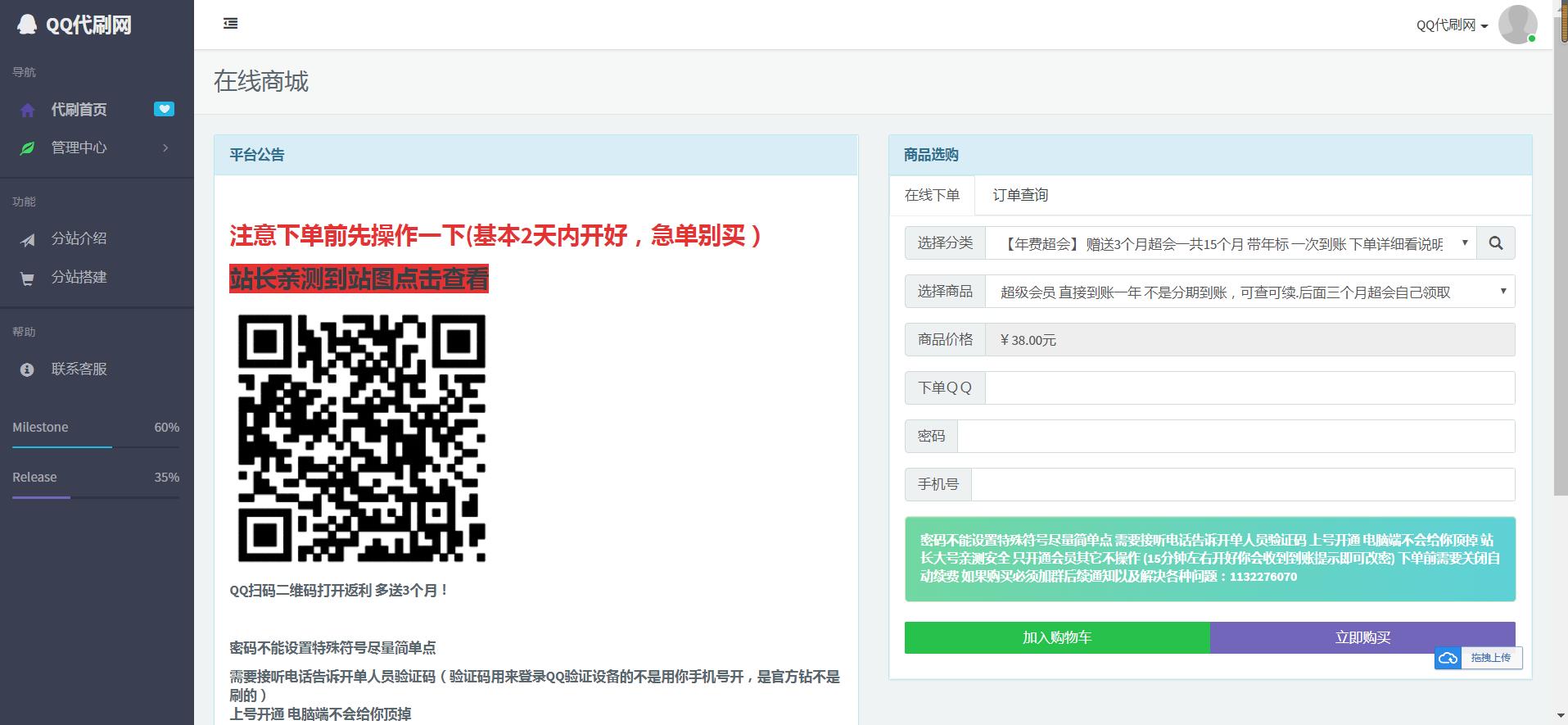Click the Release 35% progress bar
Screen dimensions: 1568x725
(96, 496)
